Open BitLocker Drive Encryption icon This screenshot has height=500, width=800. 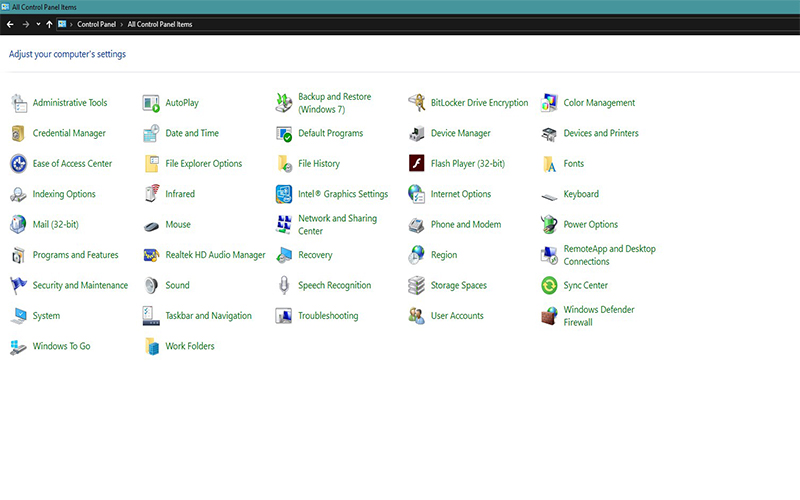click(x=416, y=103)
